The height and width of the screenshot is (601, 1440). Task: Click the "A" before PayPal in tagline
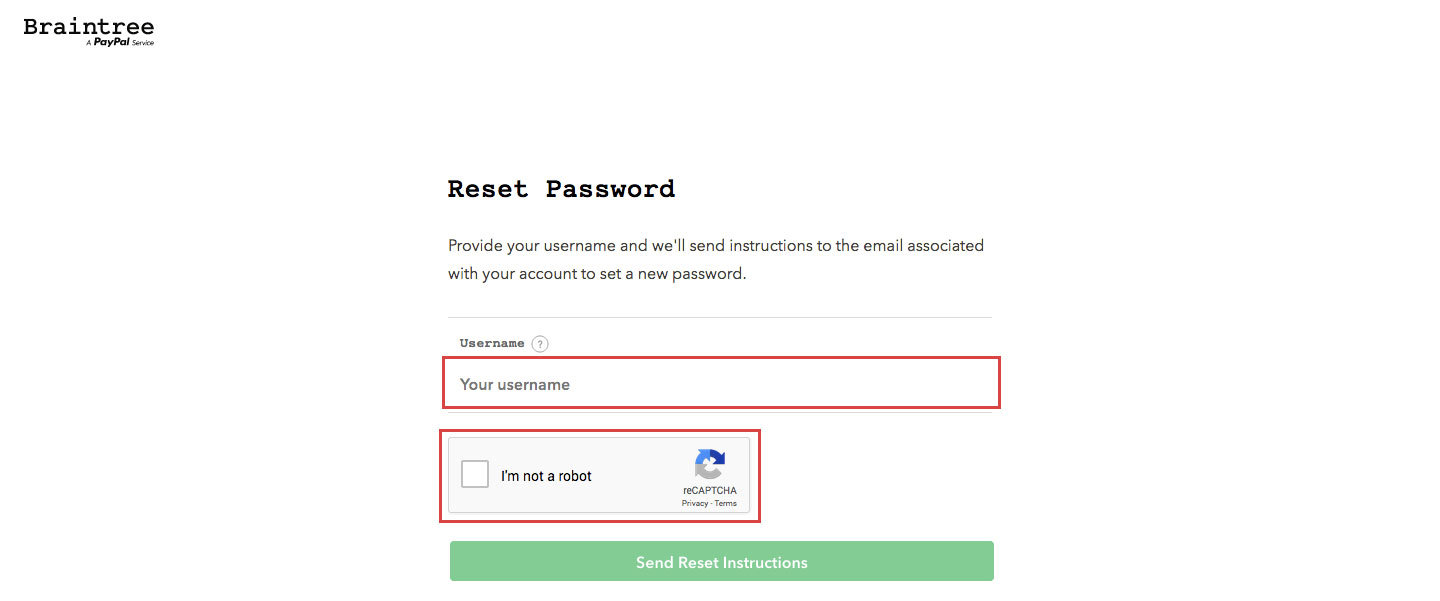(x=89, y=43)
